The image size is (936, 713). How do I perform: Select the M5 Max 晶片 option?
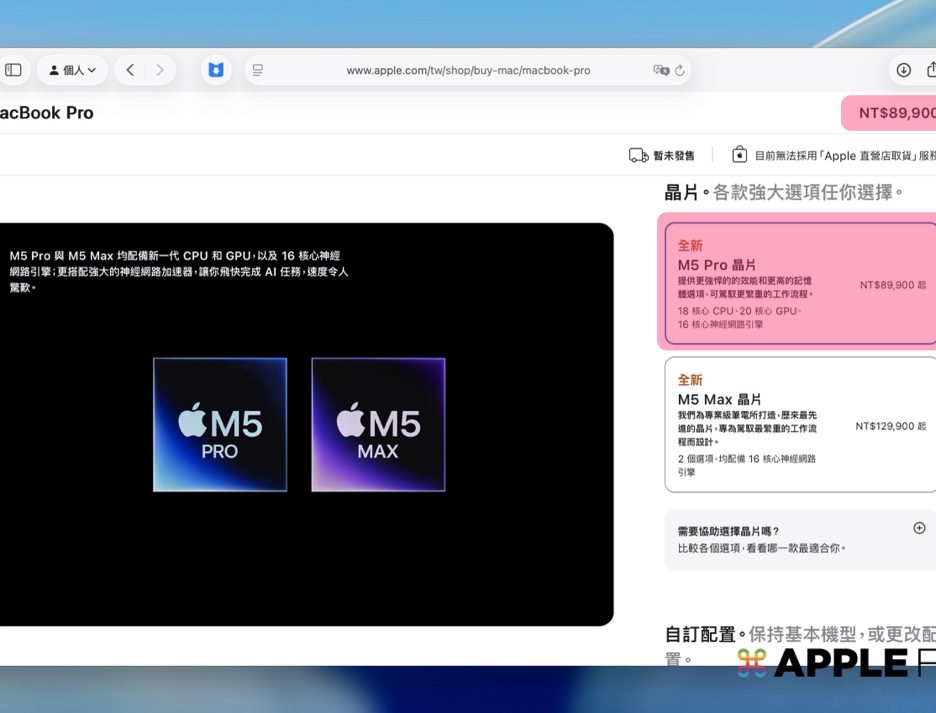pos(800,425)
